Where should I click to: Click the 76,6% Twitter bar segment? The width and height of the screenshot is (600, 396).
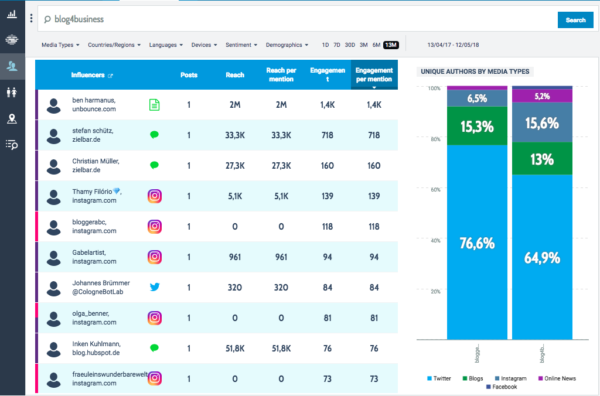477,242
